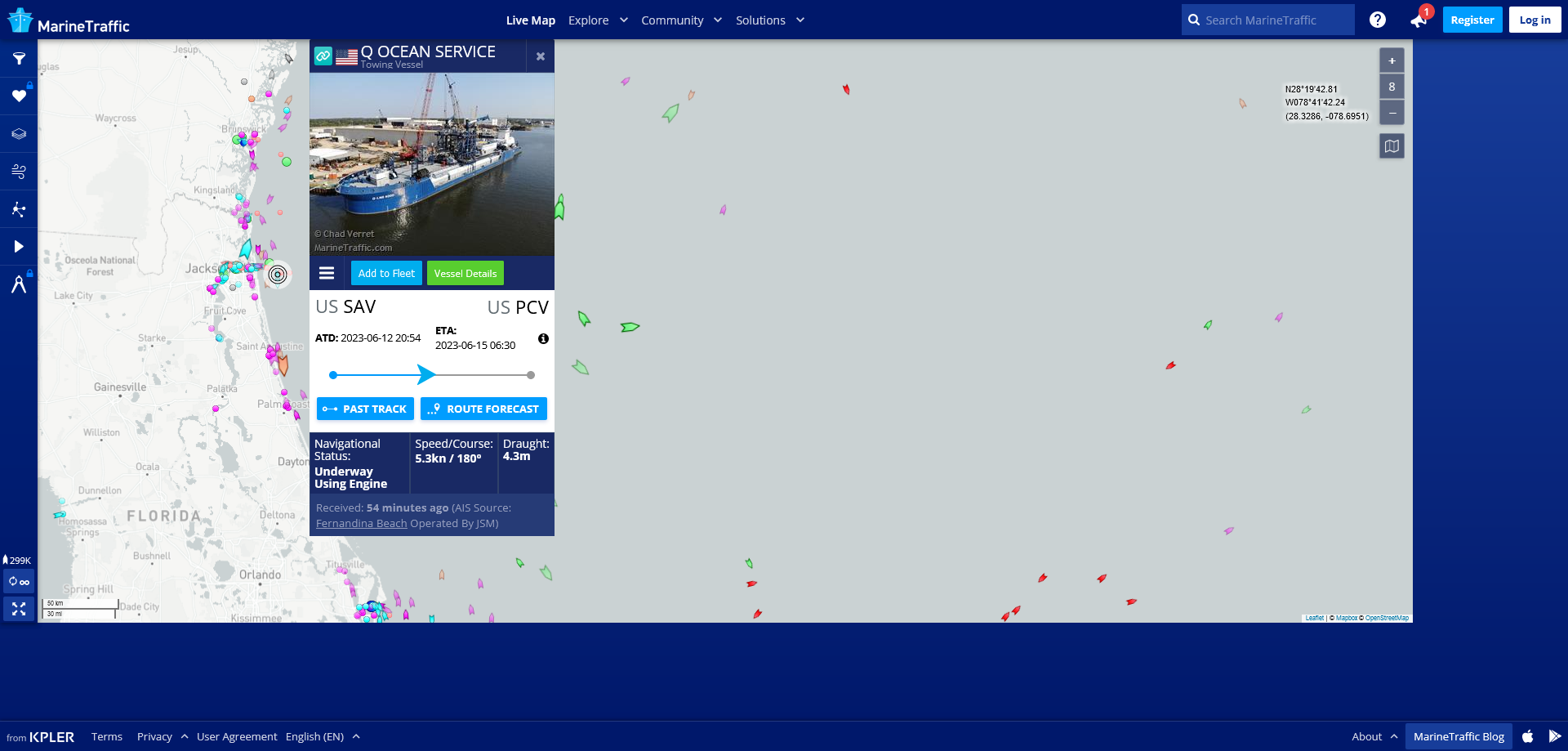Expand the About footer menu
Viewport: 1568px width, 751px height.
click(1374, 736)
